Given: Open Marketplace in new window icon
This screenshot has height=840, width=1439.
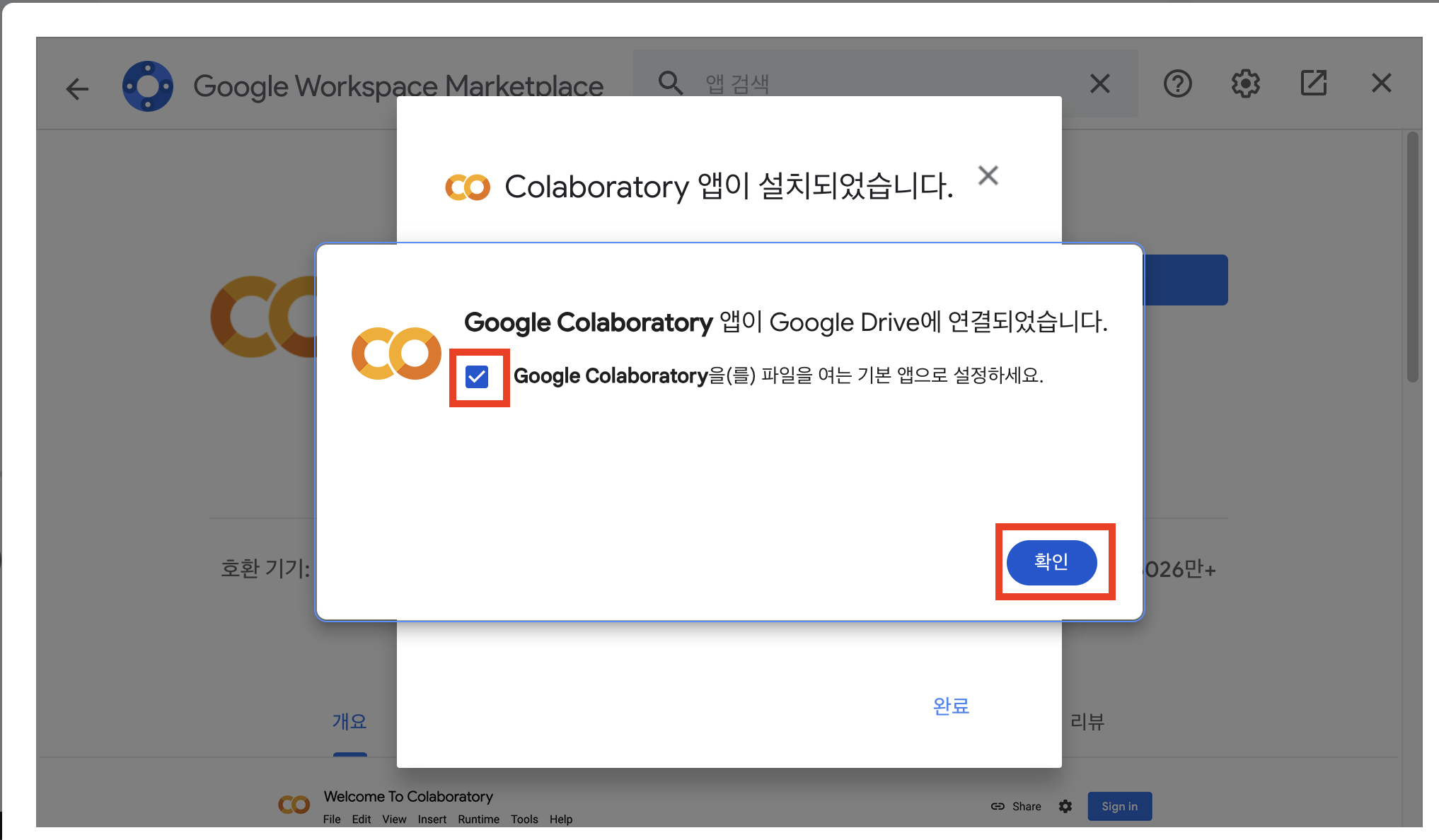Looking at the screenshot, I should click(1313, 83).
